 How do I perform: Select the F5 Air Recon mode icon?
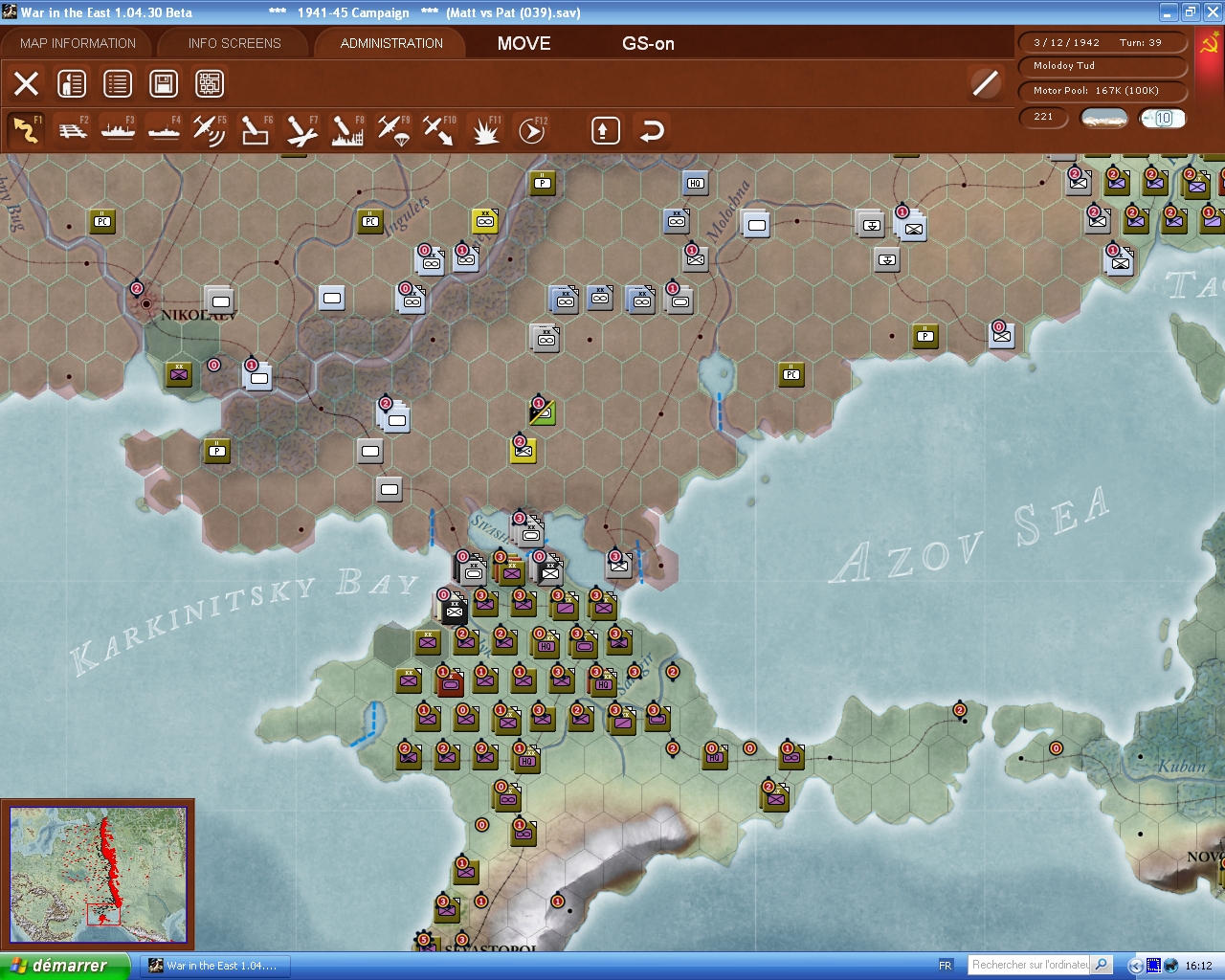pyautogui.click(x=210, y=130)
